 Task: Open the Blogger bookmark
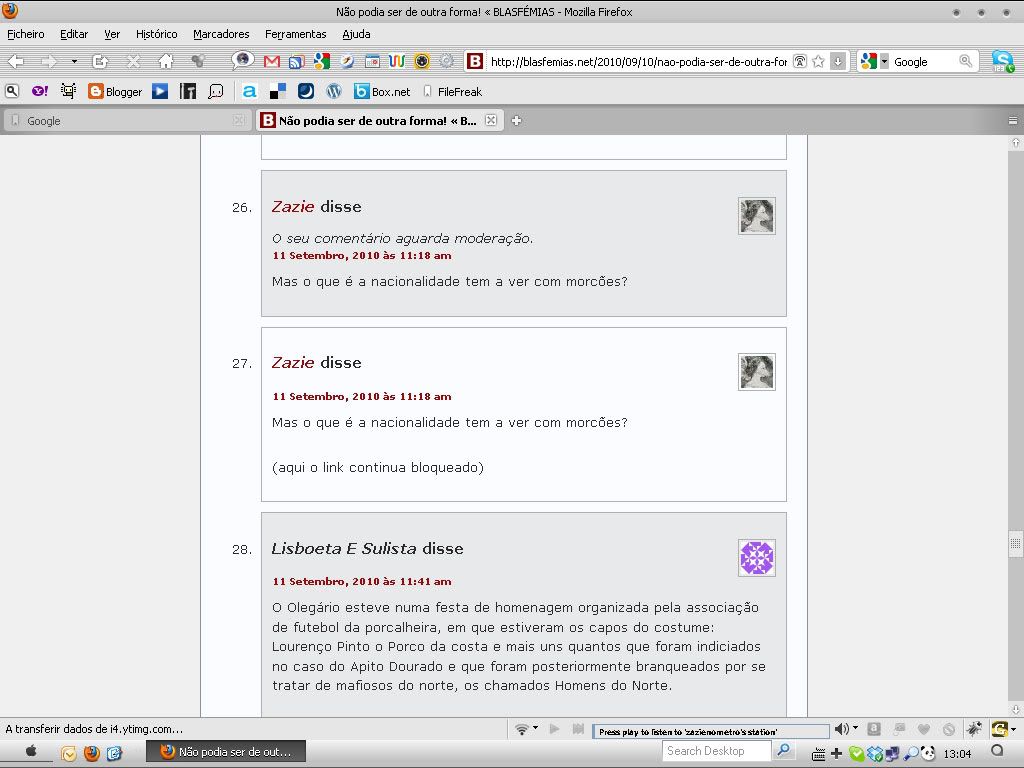(115, 91)
